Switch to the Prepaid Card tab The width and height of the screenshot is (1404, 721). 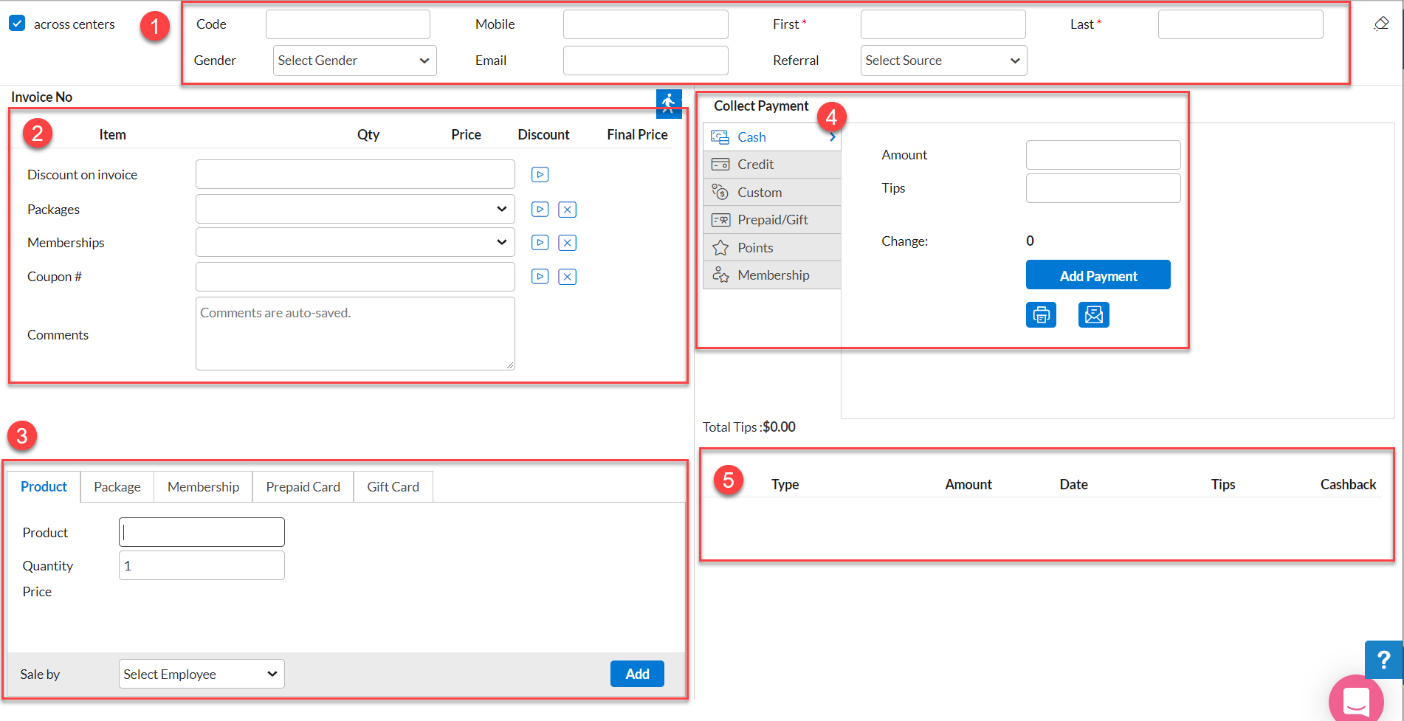pos(303,487)
